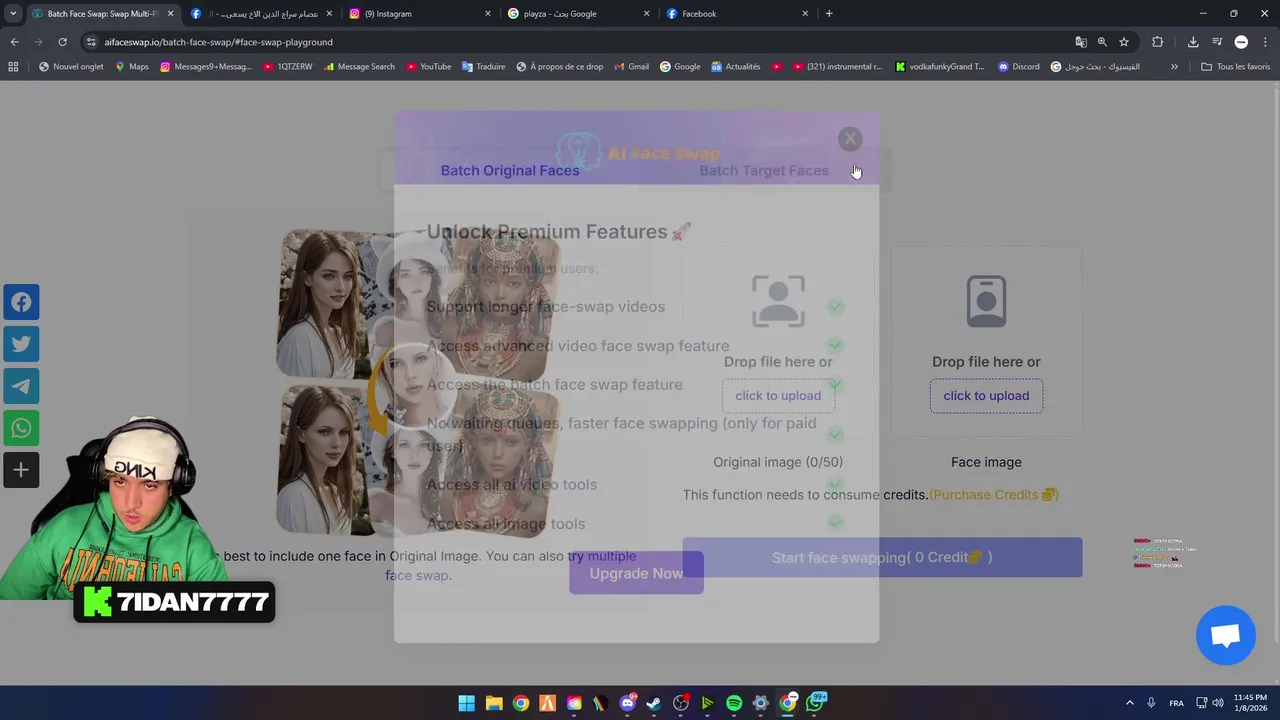This screenshot has height=720, width=1280.
Task: Open multiple face swap link
Action: click(x=511, y=565)
